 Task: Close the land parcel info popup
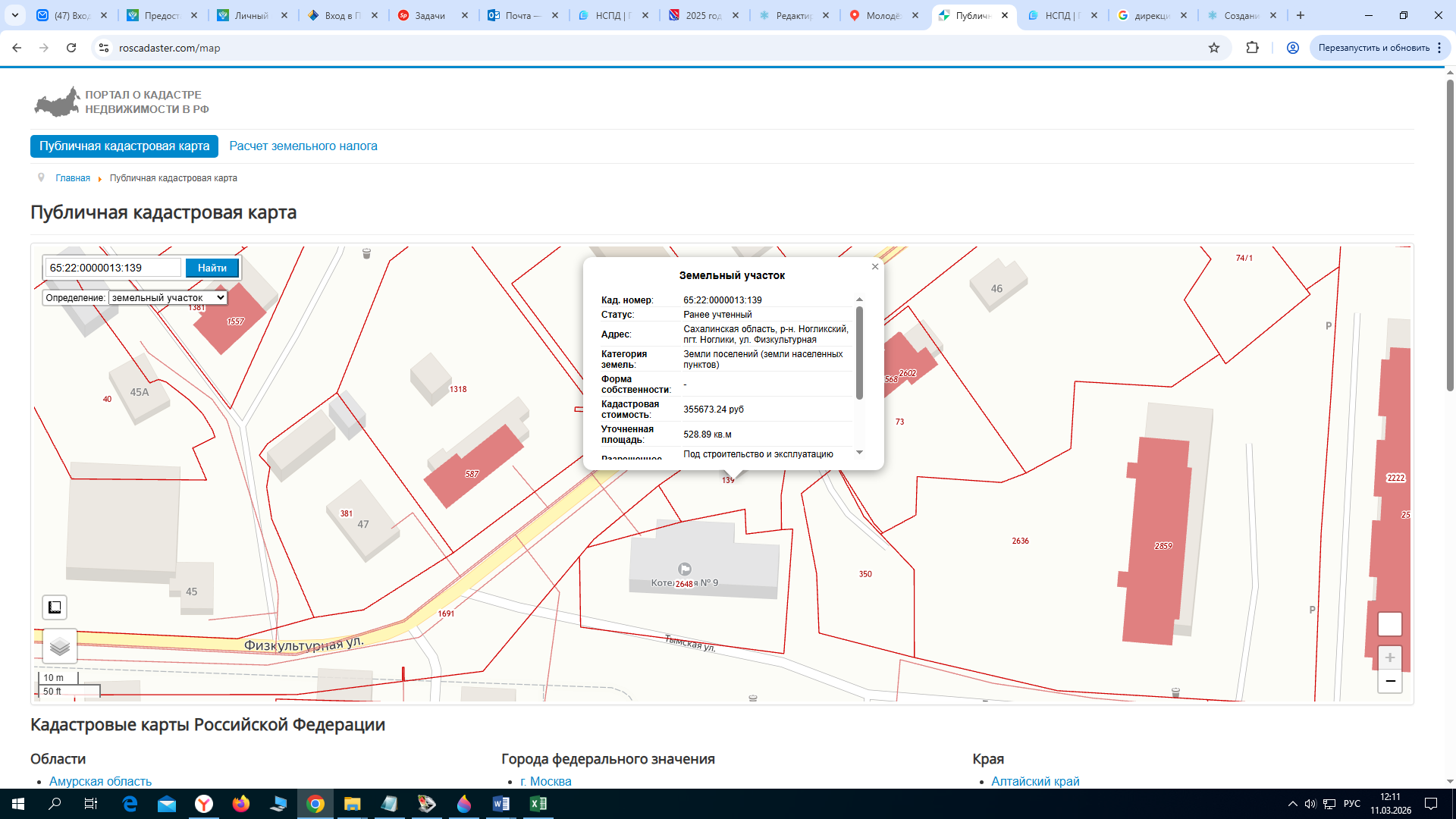coord(875,267)
